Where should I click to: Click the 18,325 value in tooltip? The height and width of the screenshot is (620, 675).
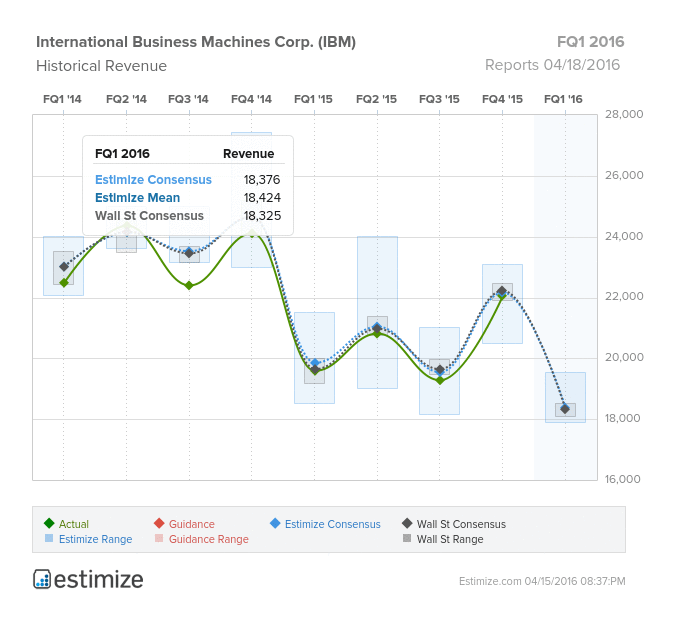262,216
